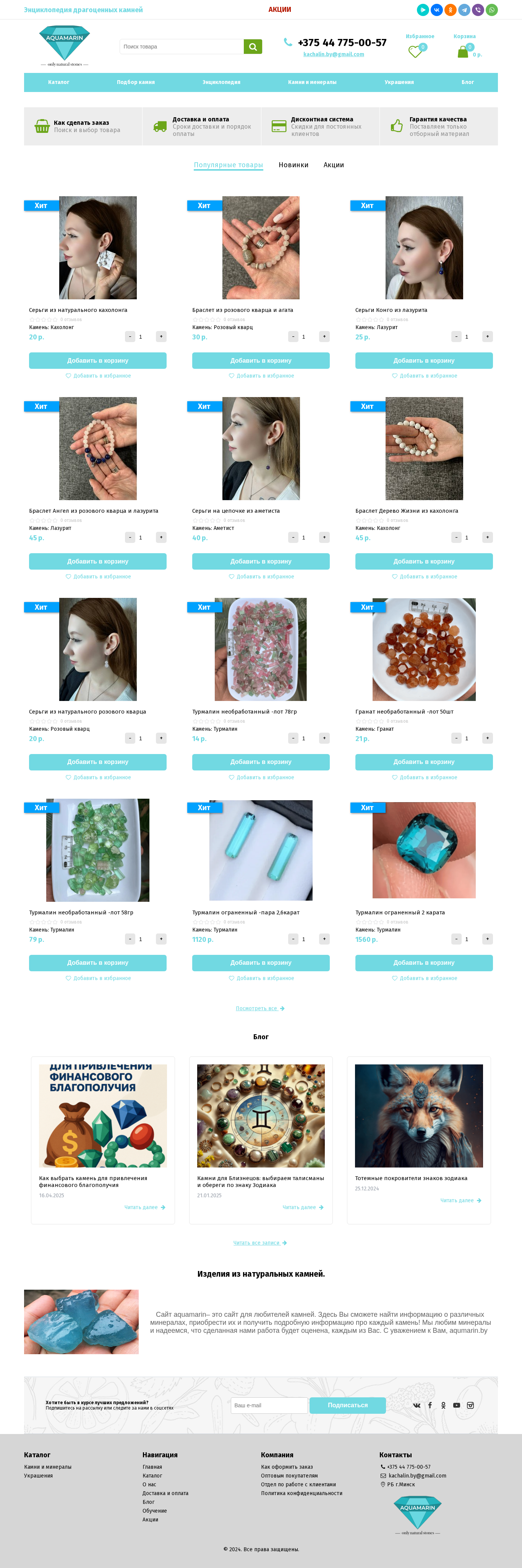Open the Telegram icon in header
Viewport: 522px width, 1568px height.
pos(464,10)
